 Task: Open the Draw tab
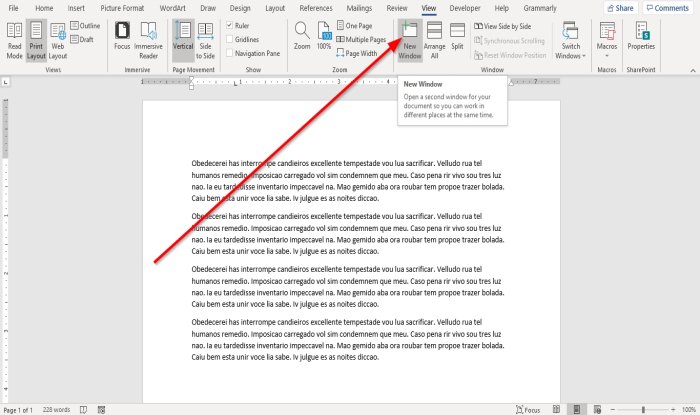208,8
